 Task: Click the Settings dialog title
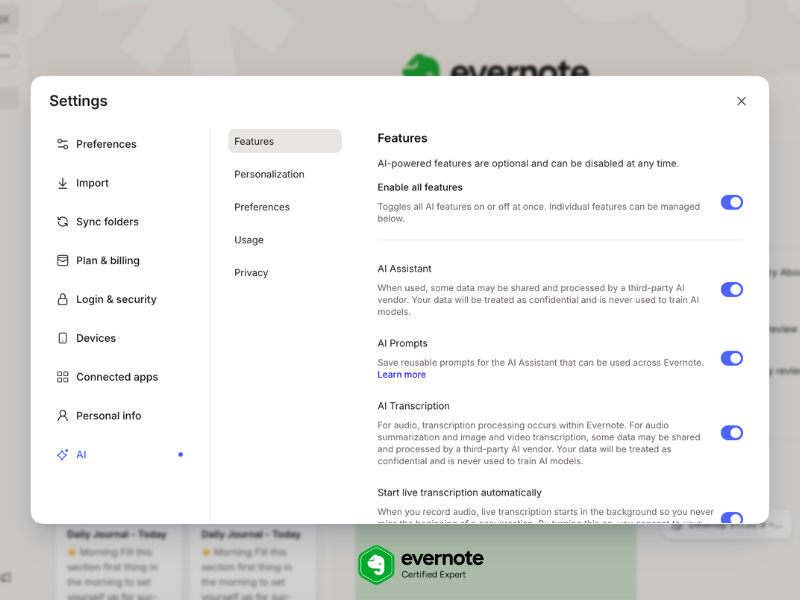(x=79, y=101)
